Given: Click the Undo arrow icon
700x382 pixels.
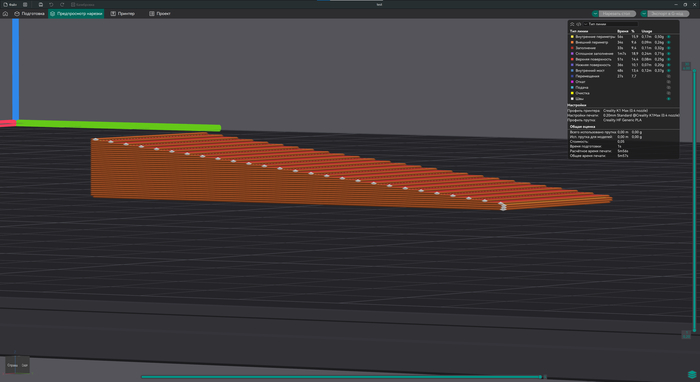Looking at the screenshot, I should [x=51, y=4].
